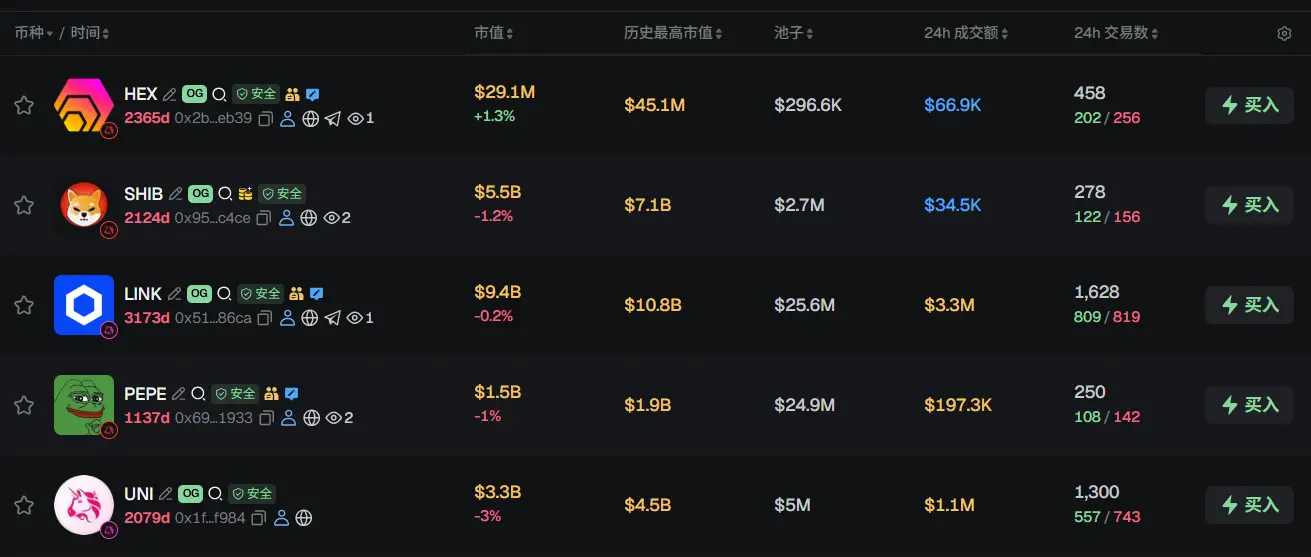
Task: Click the pencil icon next to UNI
Action: pos(166,494)
